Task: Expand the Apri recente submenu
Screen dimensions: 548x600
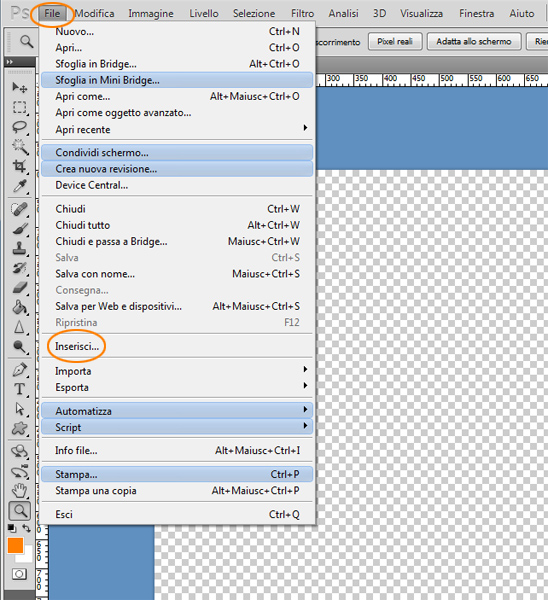Action: coord(176,130)
